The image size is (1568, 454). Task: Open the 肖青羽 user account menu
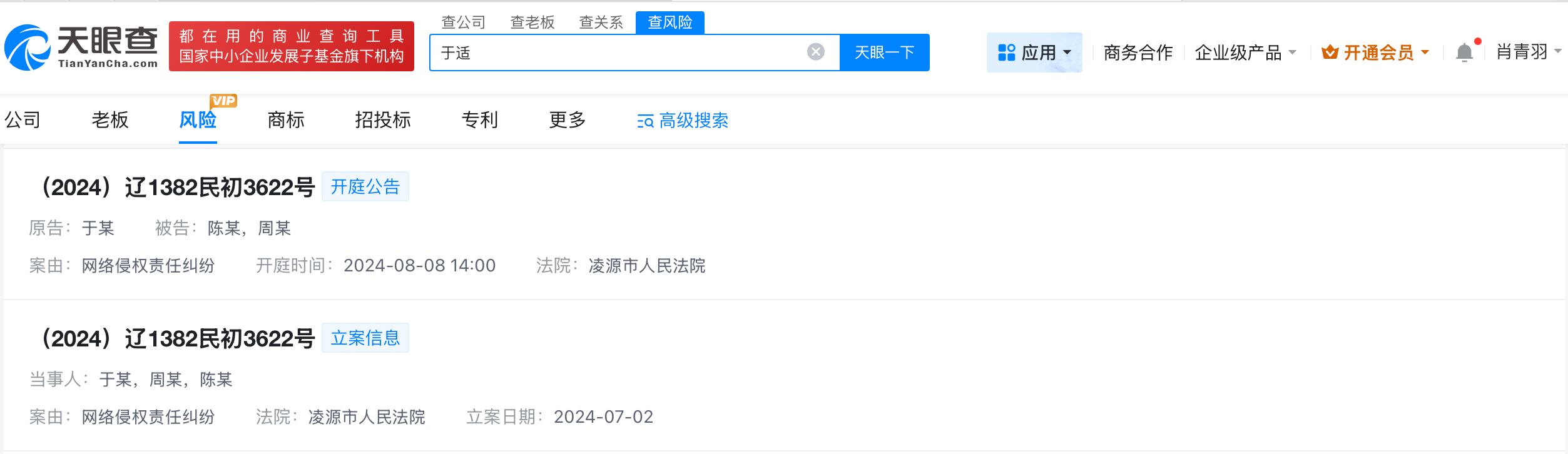[1527, 52]
